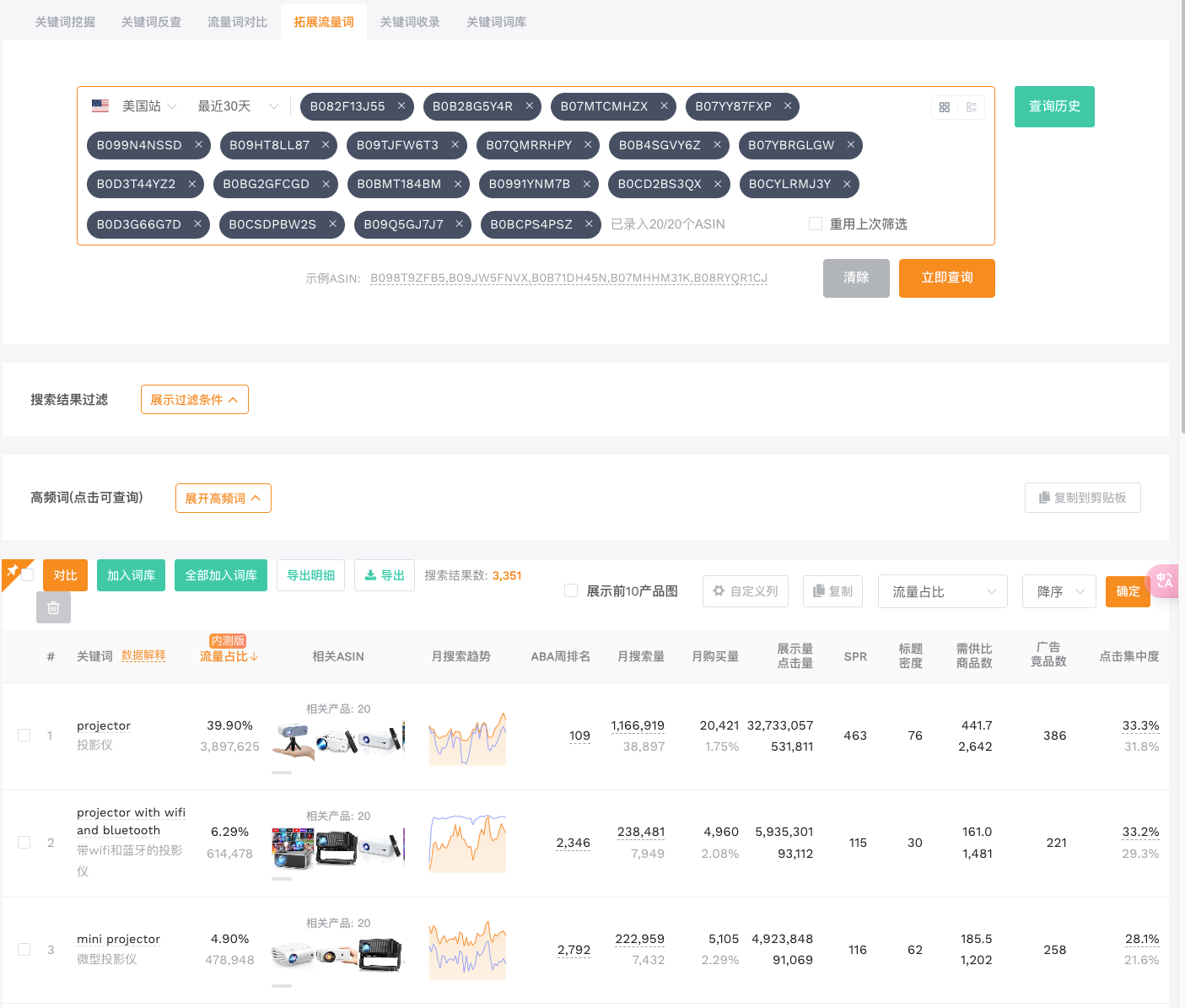Remove ASIN tag B0BG2GFCGD

(x=326, y=184)
